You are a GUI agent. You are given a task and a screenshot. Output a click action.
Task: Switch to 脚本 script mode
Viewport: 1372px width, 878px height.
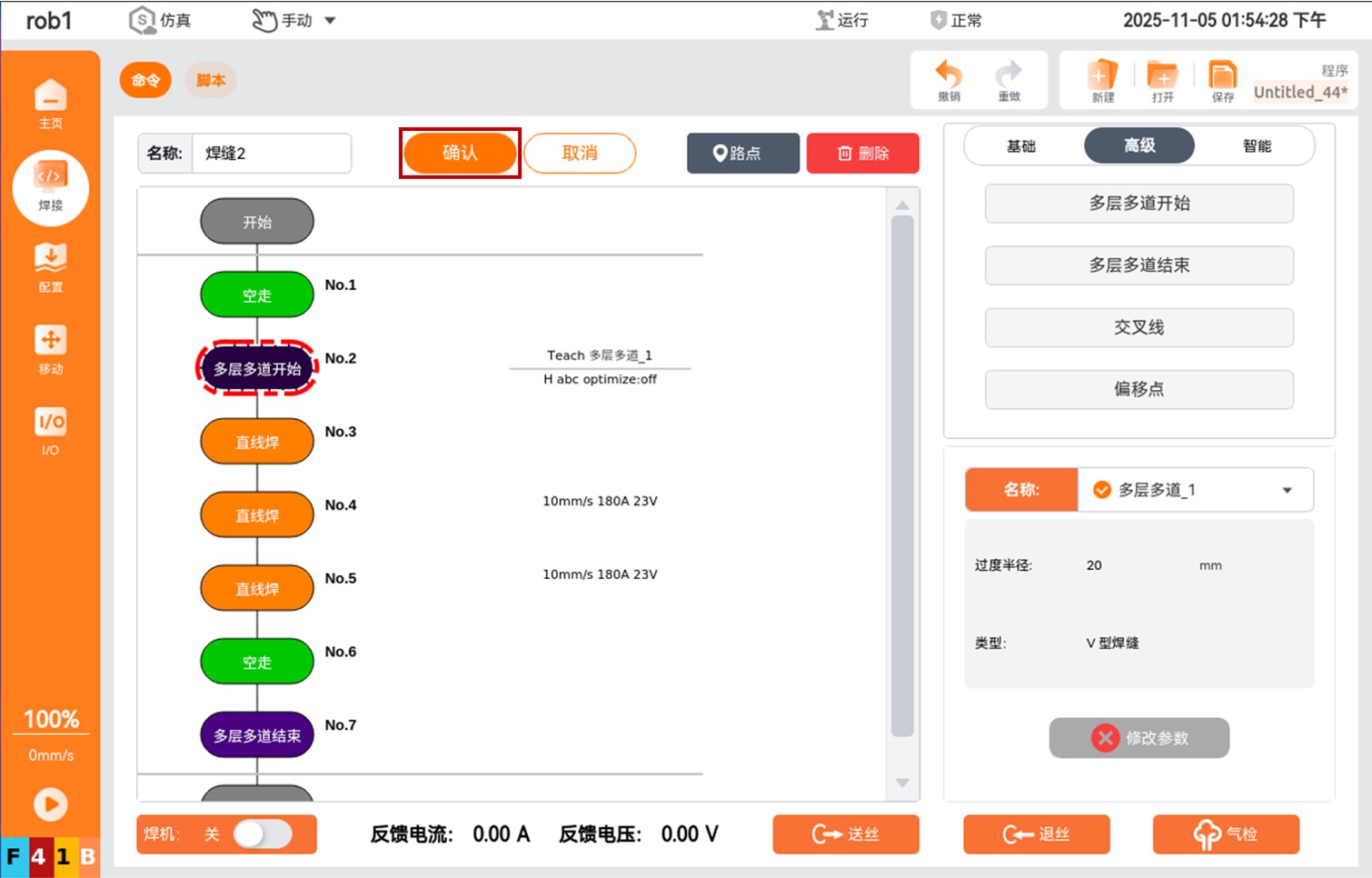tap(211, 80)
